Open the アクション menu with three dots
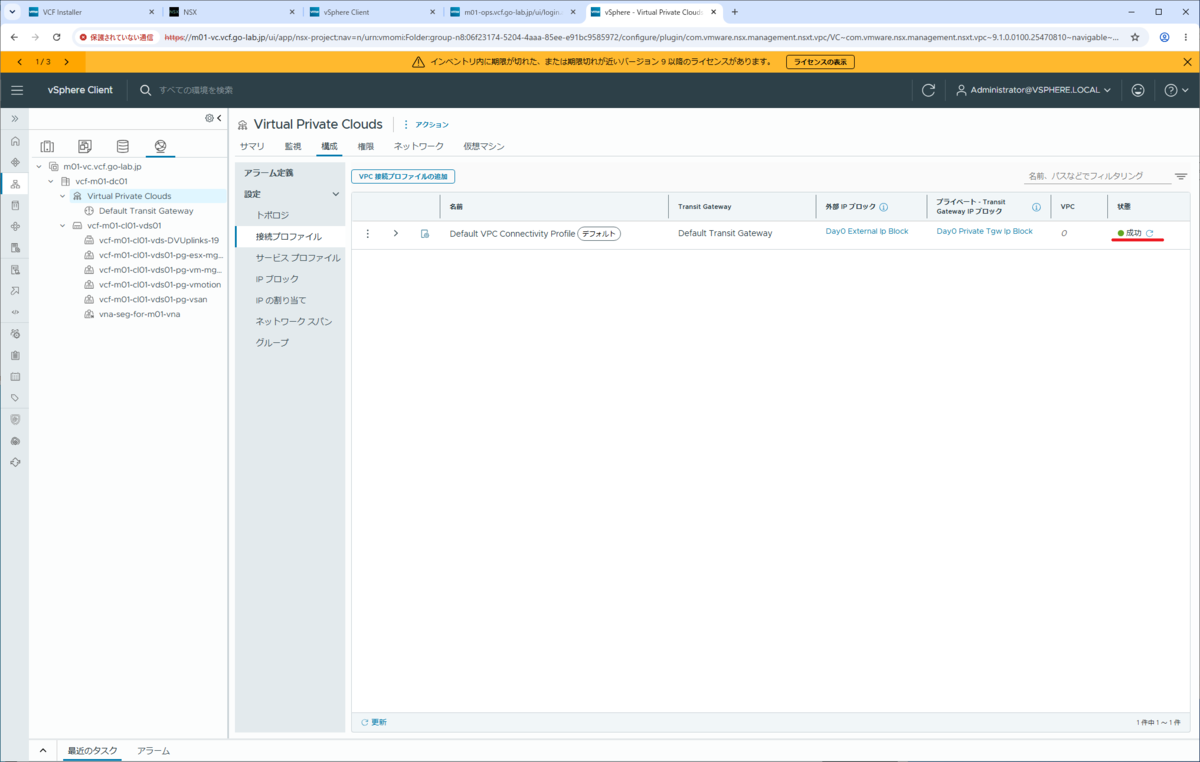 [426, 125]
